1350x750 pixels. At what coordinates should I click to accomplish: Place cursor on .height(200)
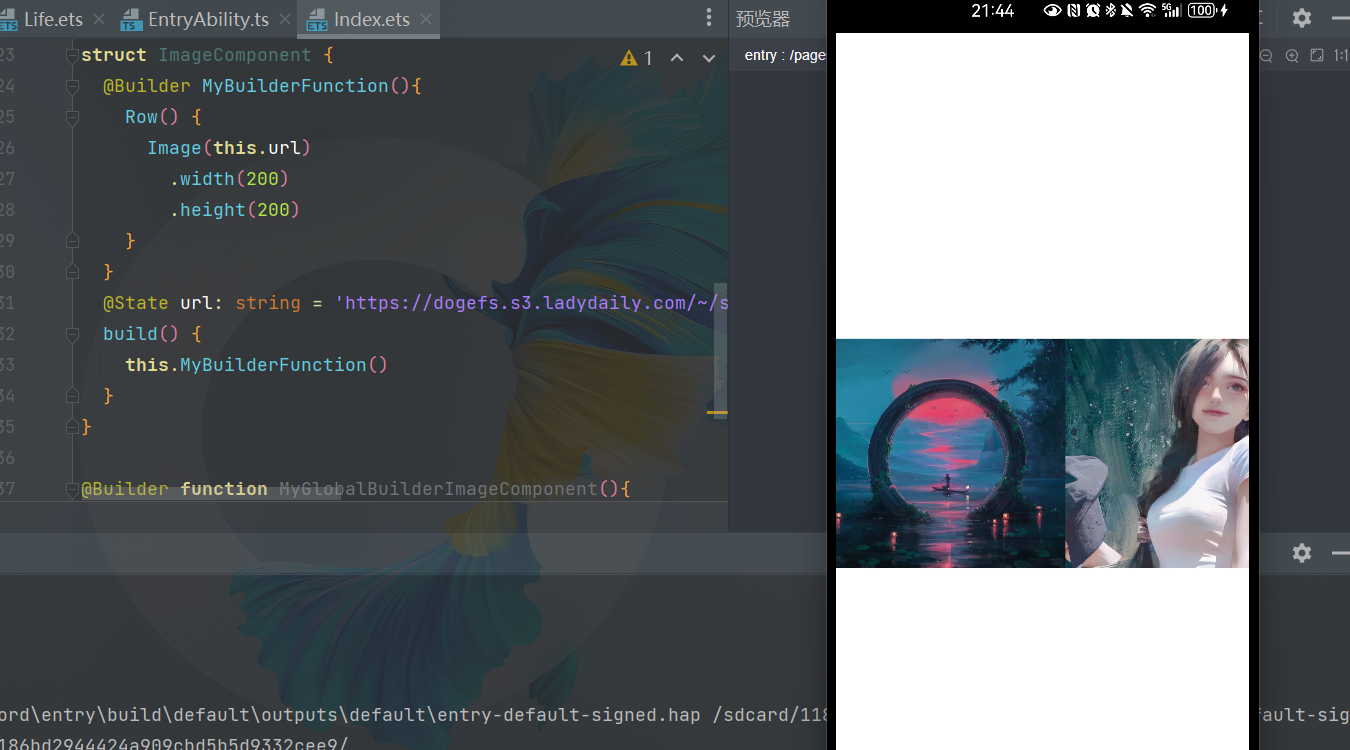(x=235, y=210)
